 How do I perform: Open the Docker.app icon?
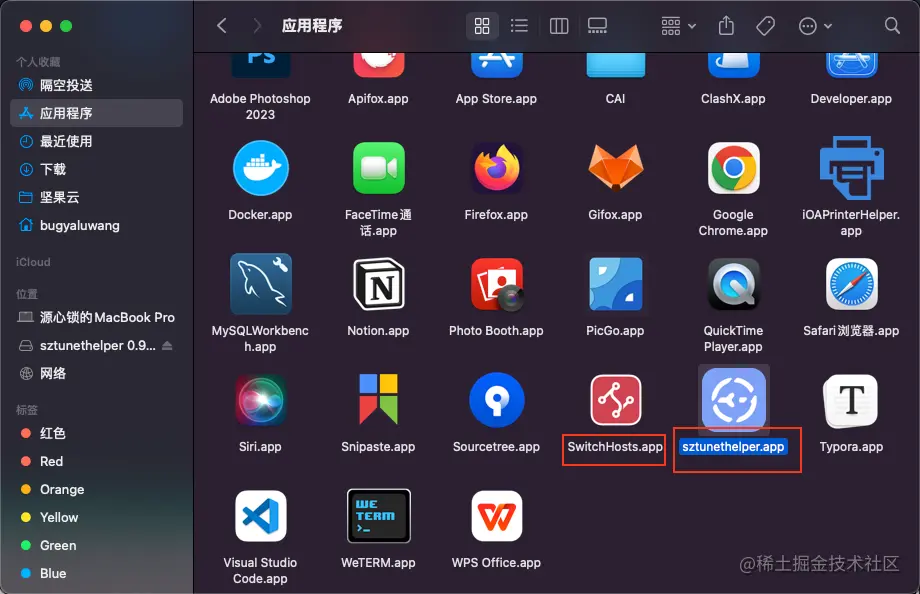(261, 168)
